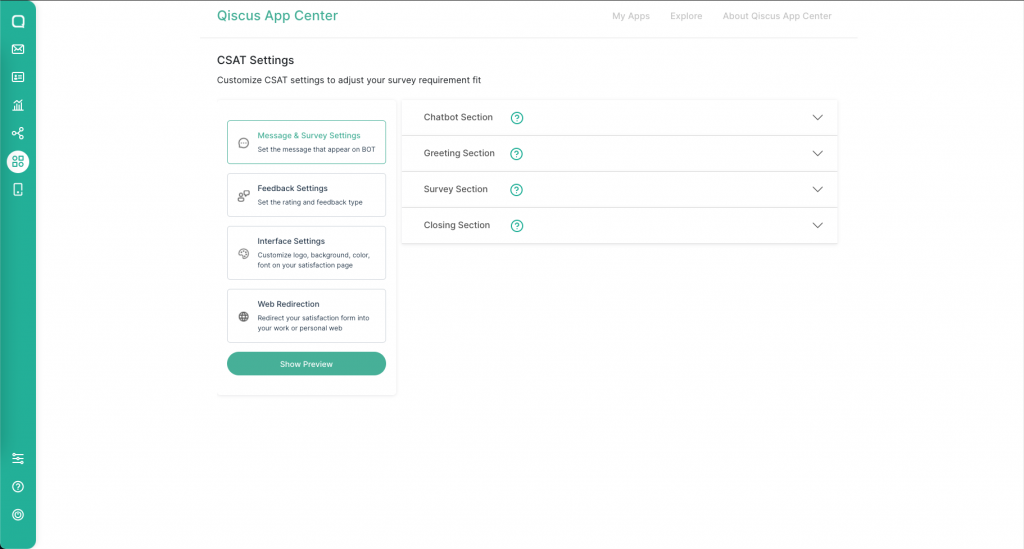The image size is (1024, 549).
Task: Click the Chatbot Section label
Action: coord(458,117)
